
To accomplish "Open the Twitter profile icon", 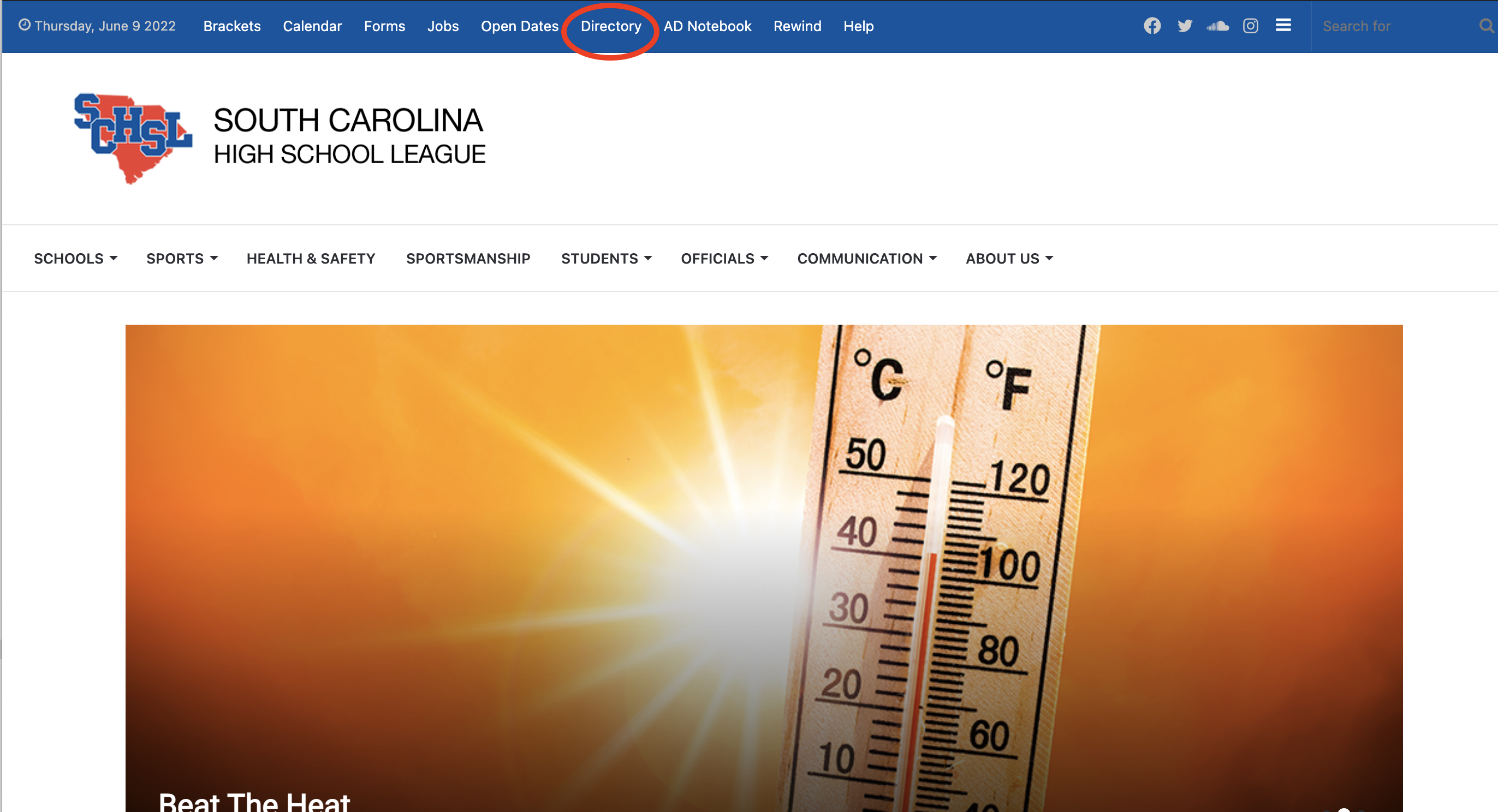I will (x=1185, y=26).
